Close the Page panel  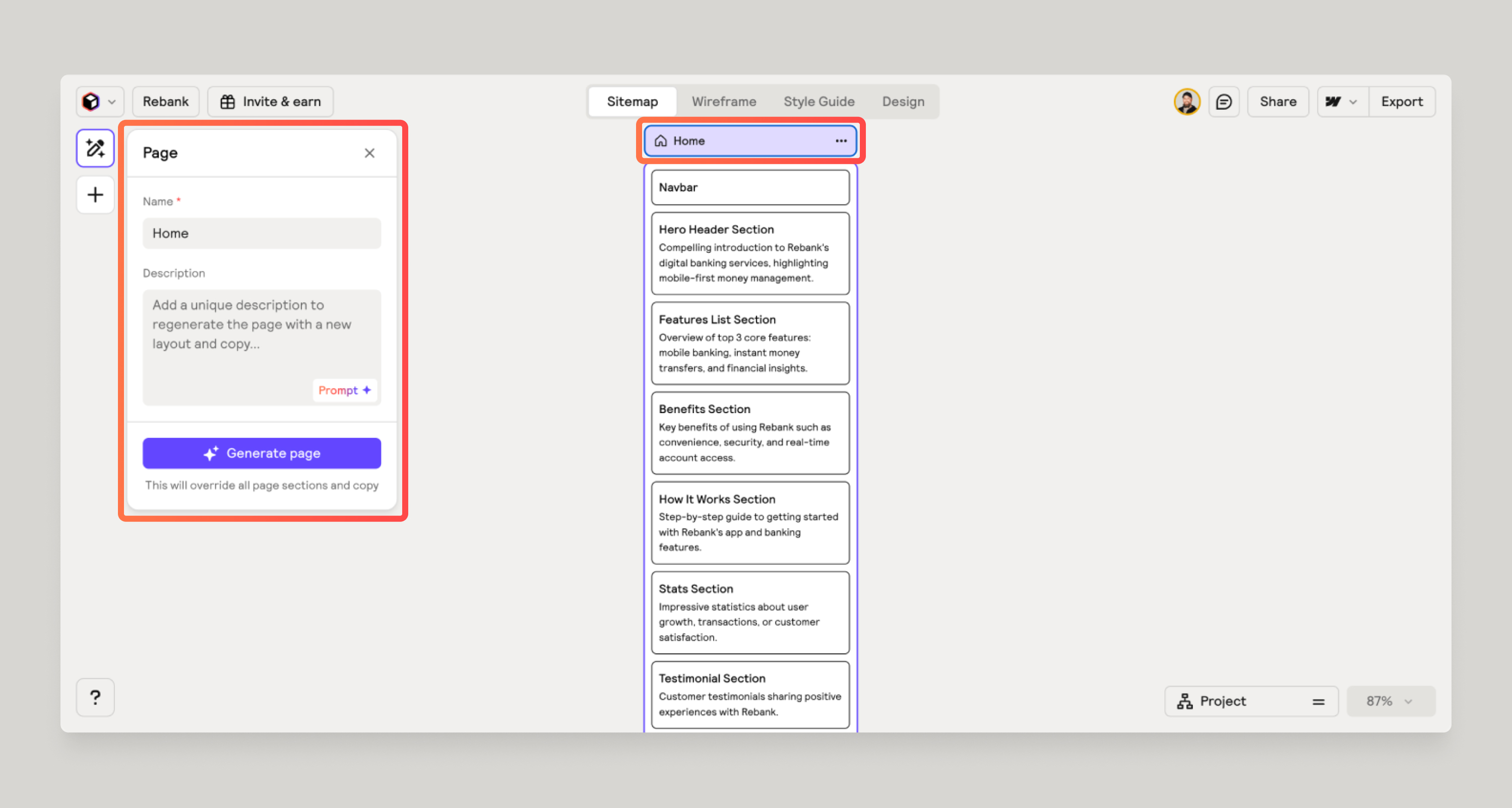point(369,153)
